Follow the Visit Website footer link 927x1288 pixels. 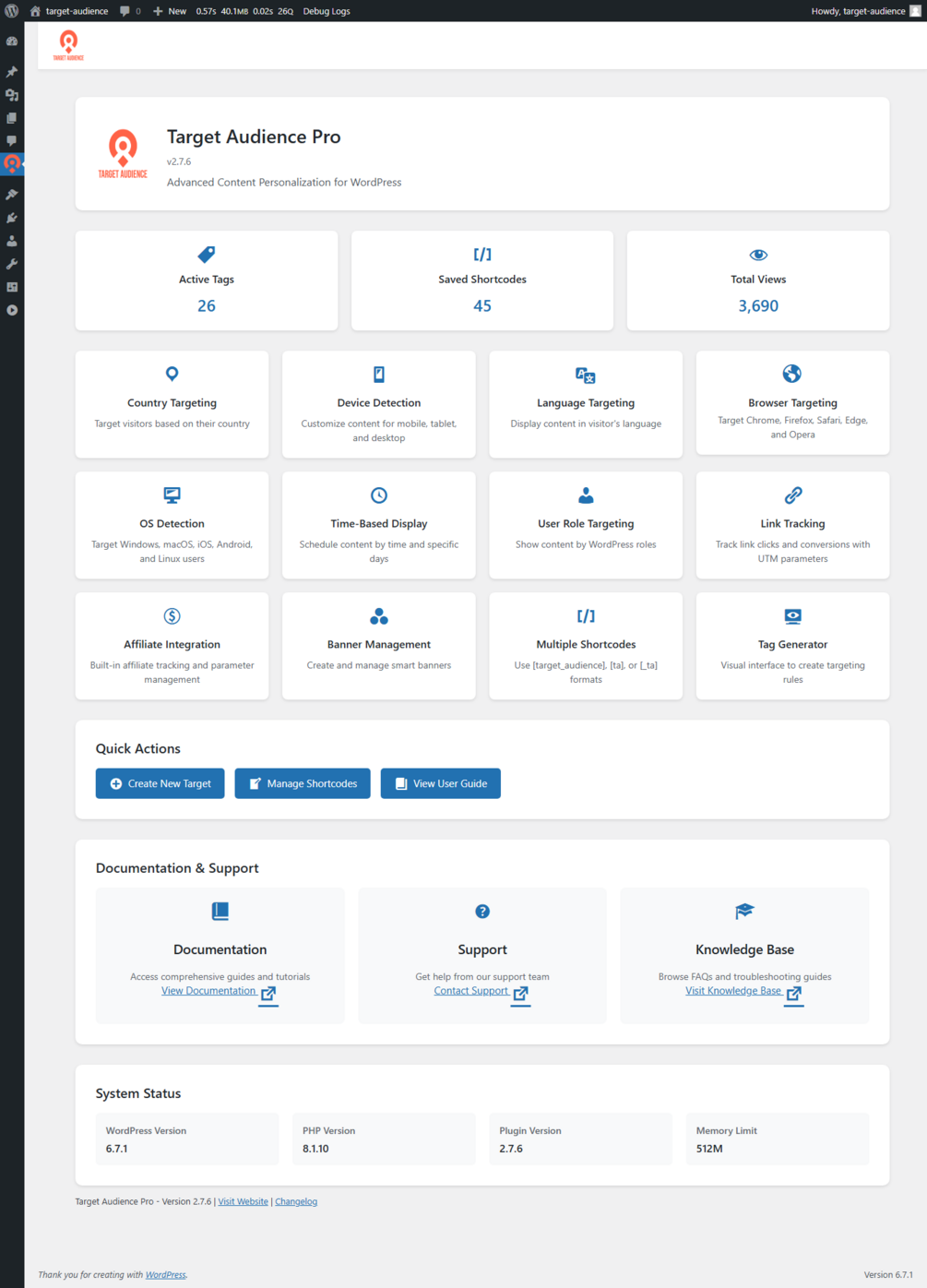click(x=243, y=1201)
